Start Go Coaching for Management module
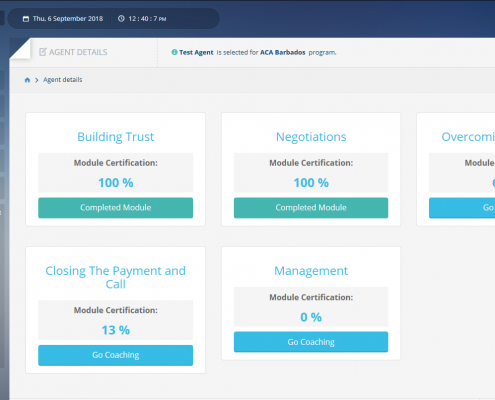 tap(311, 342)
